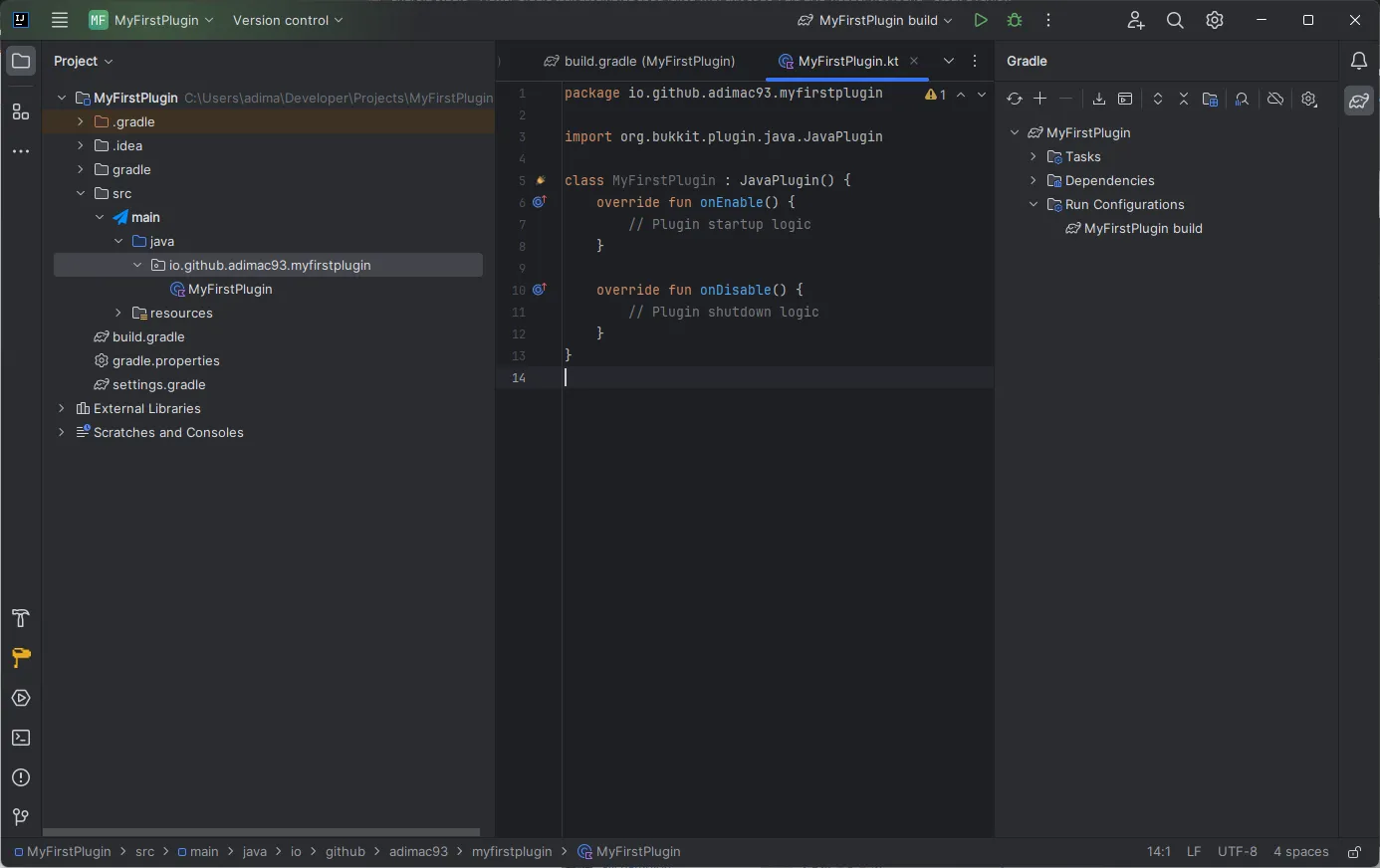Viewport: 1380px width, 868px height.
Task: Click myfirstplugin breadcrumb in navigation bar
Action: pyautogui.click(x=512, y=852)
